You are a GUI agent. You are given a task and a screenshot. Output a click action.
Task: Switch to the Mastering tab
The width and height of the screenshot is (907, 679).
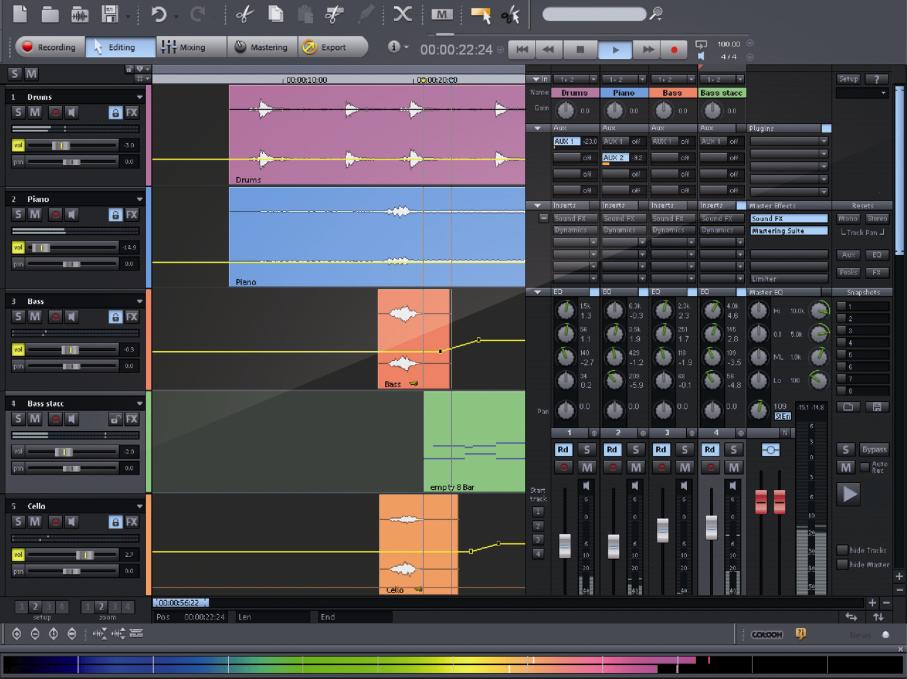point(265,46)
